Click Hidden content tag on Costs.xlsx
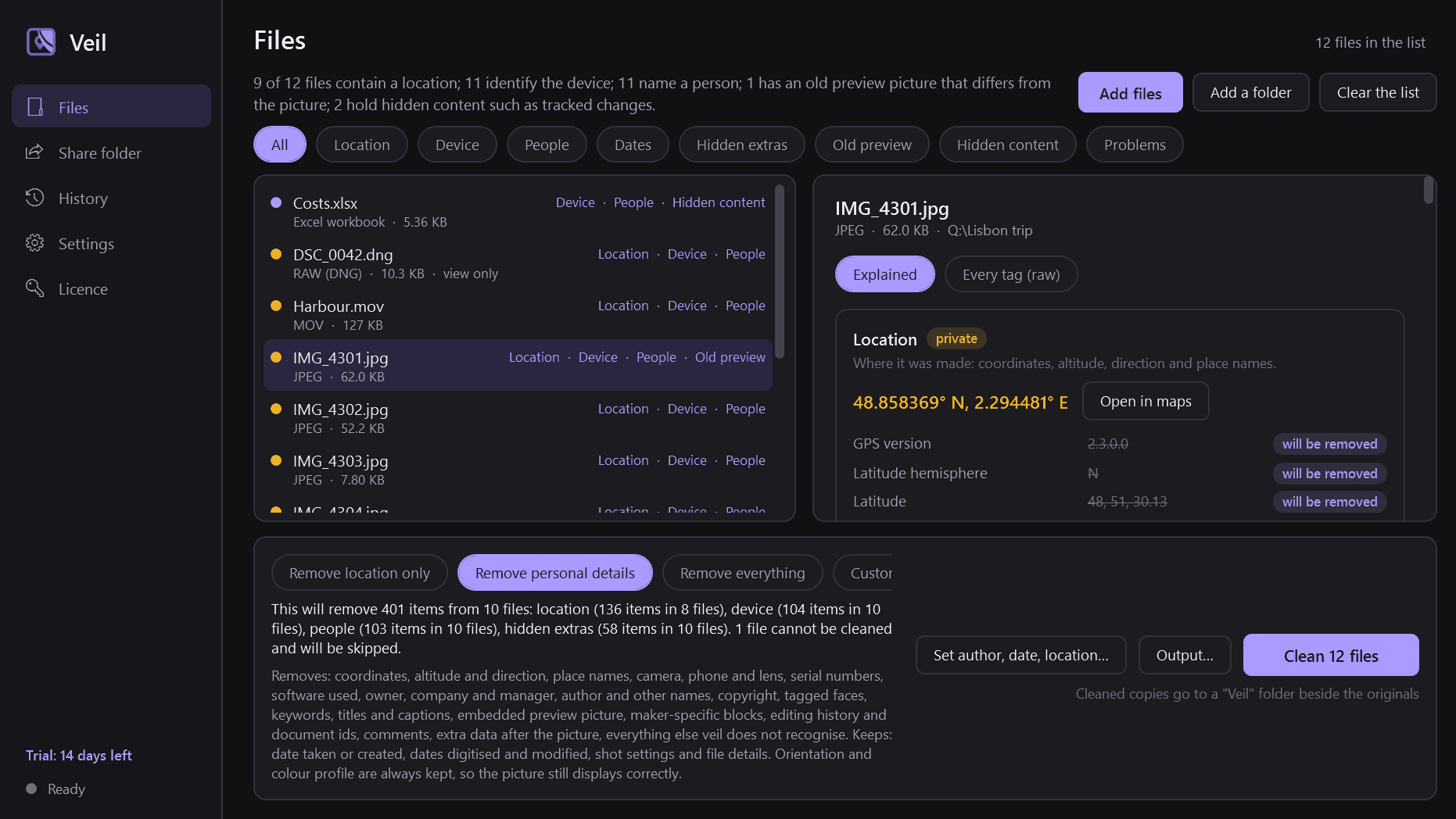The width and height of the screenshot is (1456, 819). 719,202
